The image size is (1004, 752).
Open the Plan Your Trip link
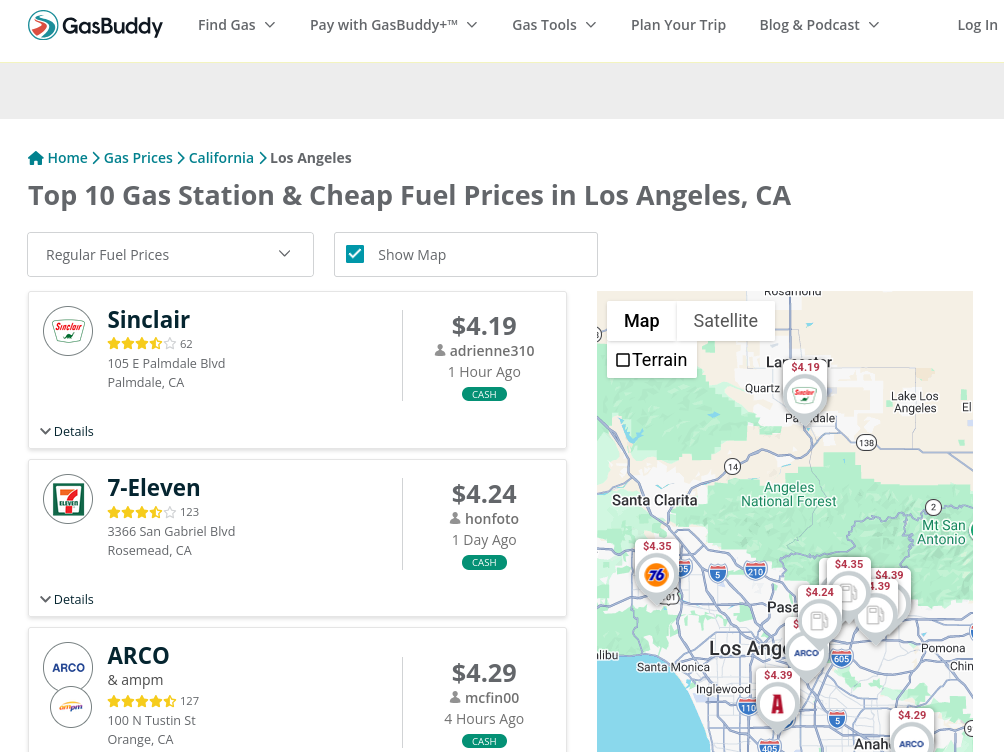tap(678, 25)
